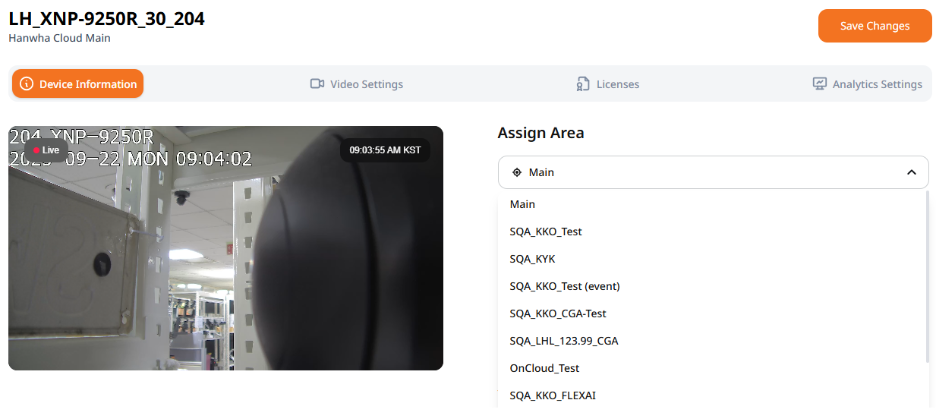Pick SQA_KKO_Test (event) area

[564, 286]
